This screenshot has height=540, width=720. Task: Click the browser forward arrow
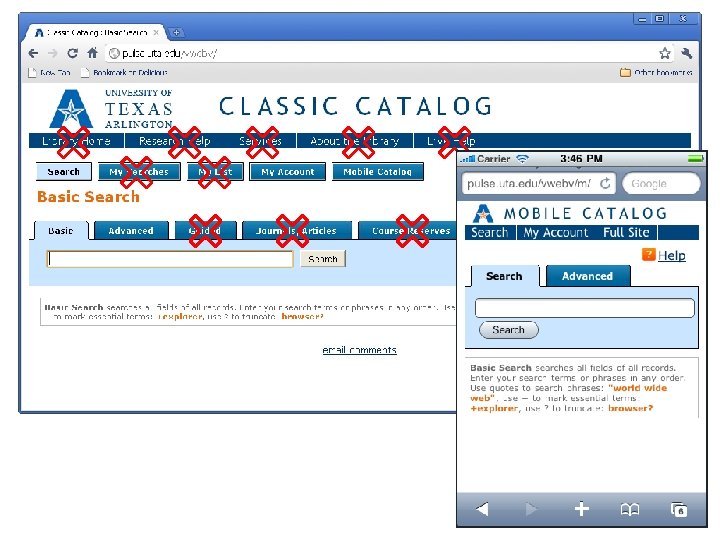click(52, 53)
